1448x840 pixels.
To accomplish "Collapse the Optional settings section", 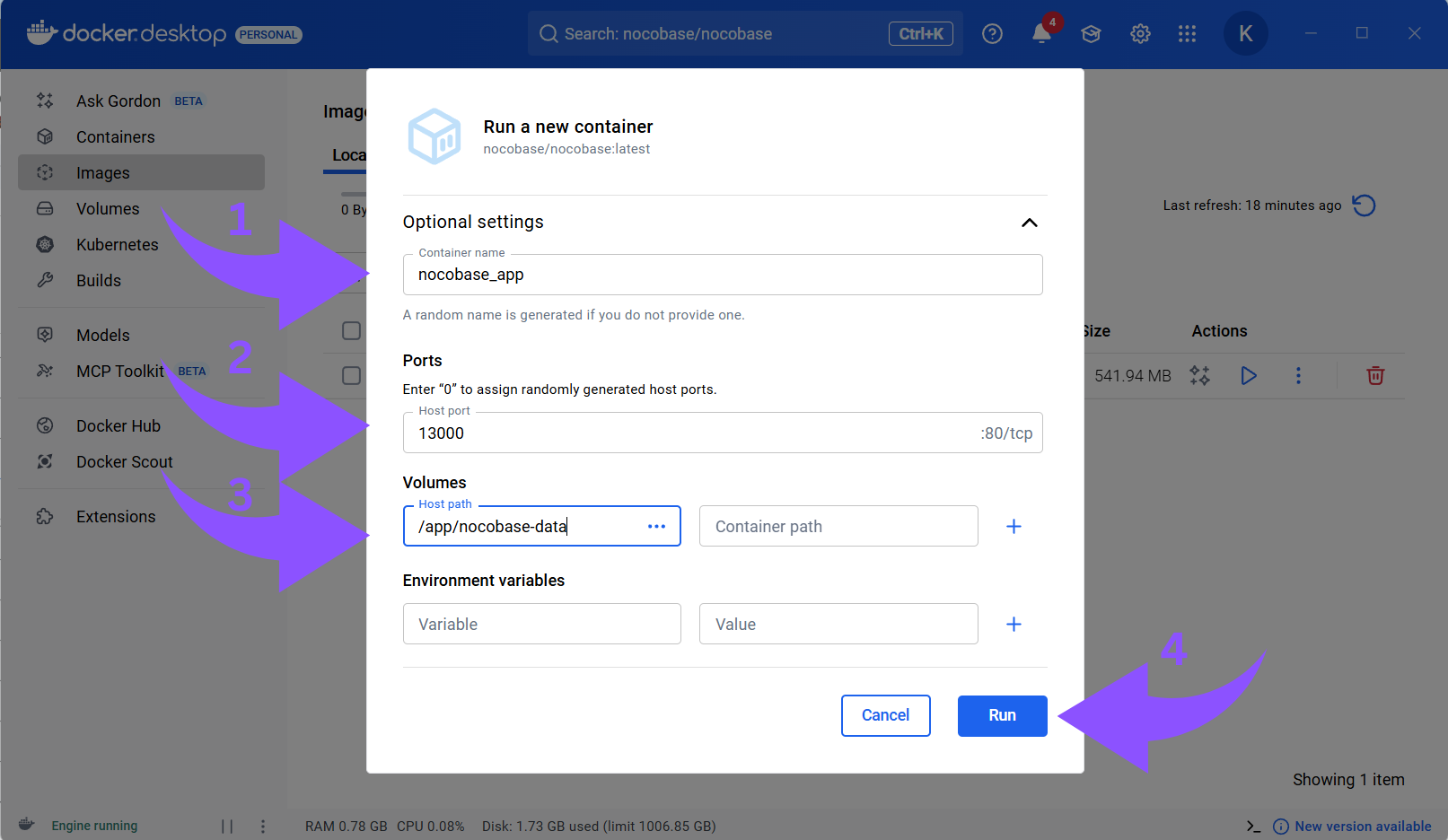I will point(1029,223).
